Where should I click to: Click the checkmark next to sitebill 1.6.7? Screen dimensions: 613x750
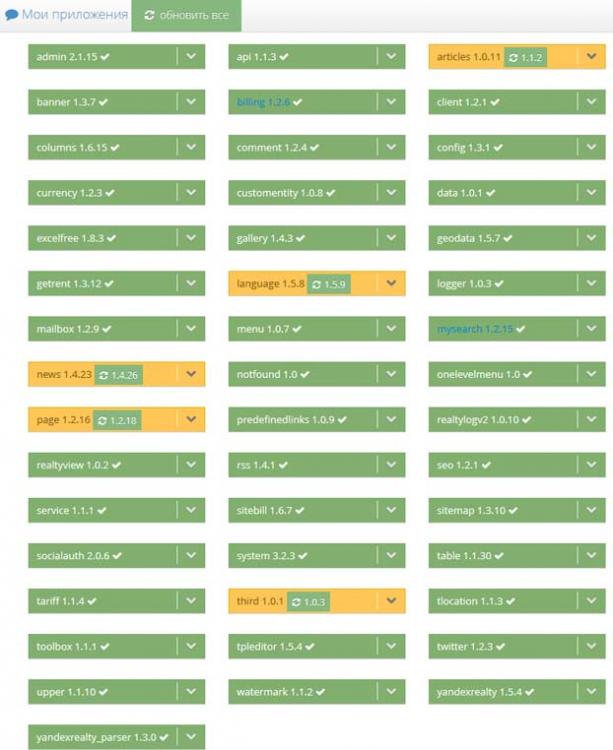[x=300, y=511]
